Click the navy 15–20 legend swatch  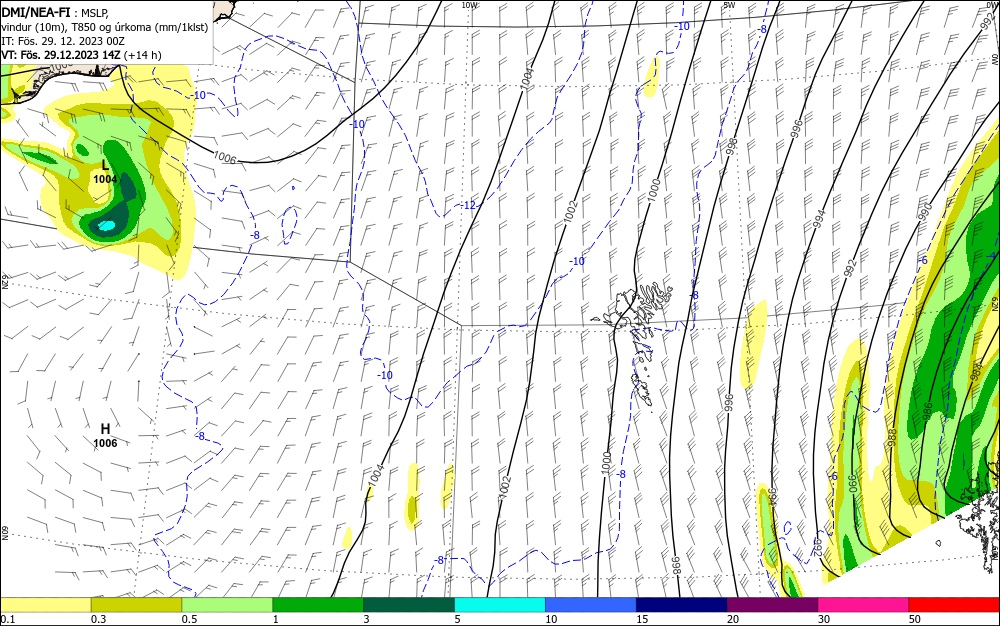[682, 605]
